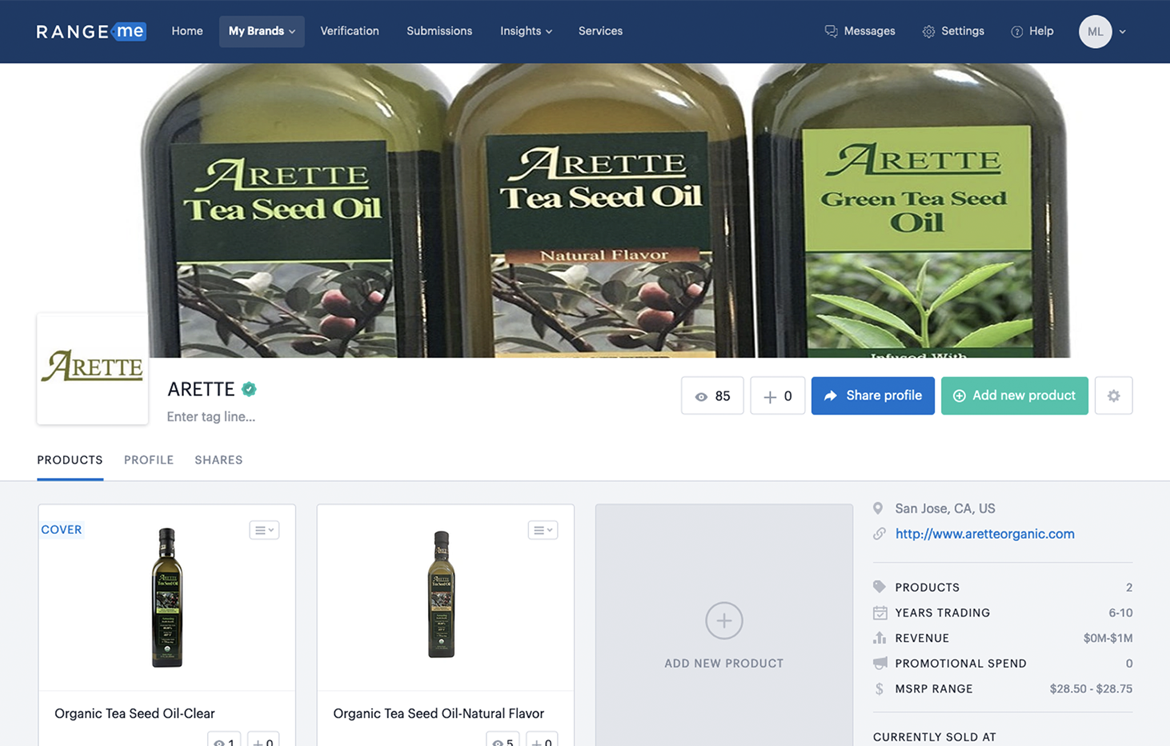Open the Tea Seed Oil-Natural Flavor options menu

tap(542, 530)
